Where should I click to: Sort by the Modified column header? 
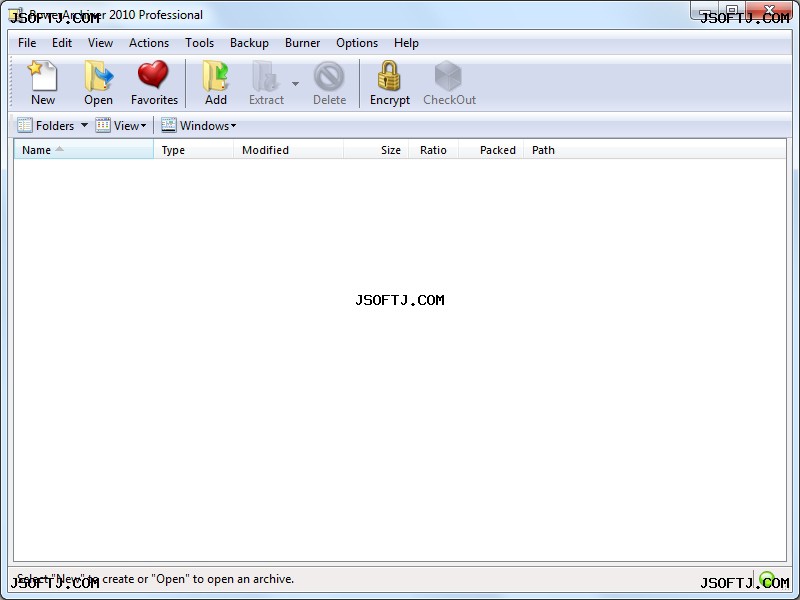[289, 149]
